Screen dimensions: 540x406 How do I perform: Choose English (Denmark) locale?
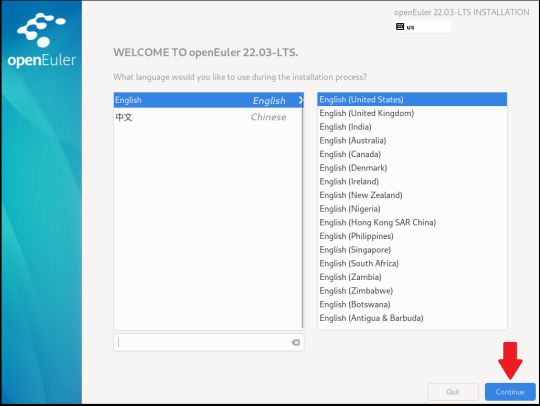(x=412, y=168)
